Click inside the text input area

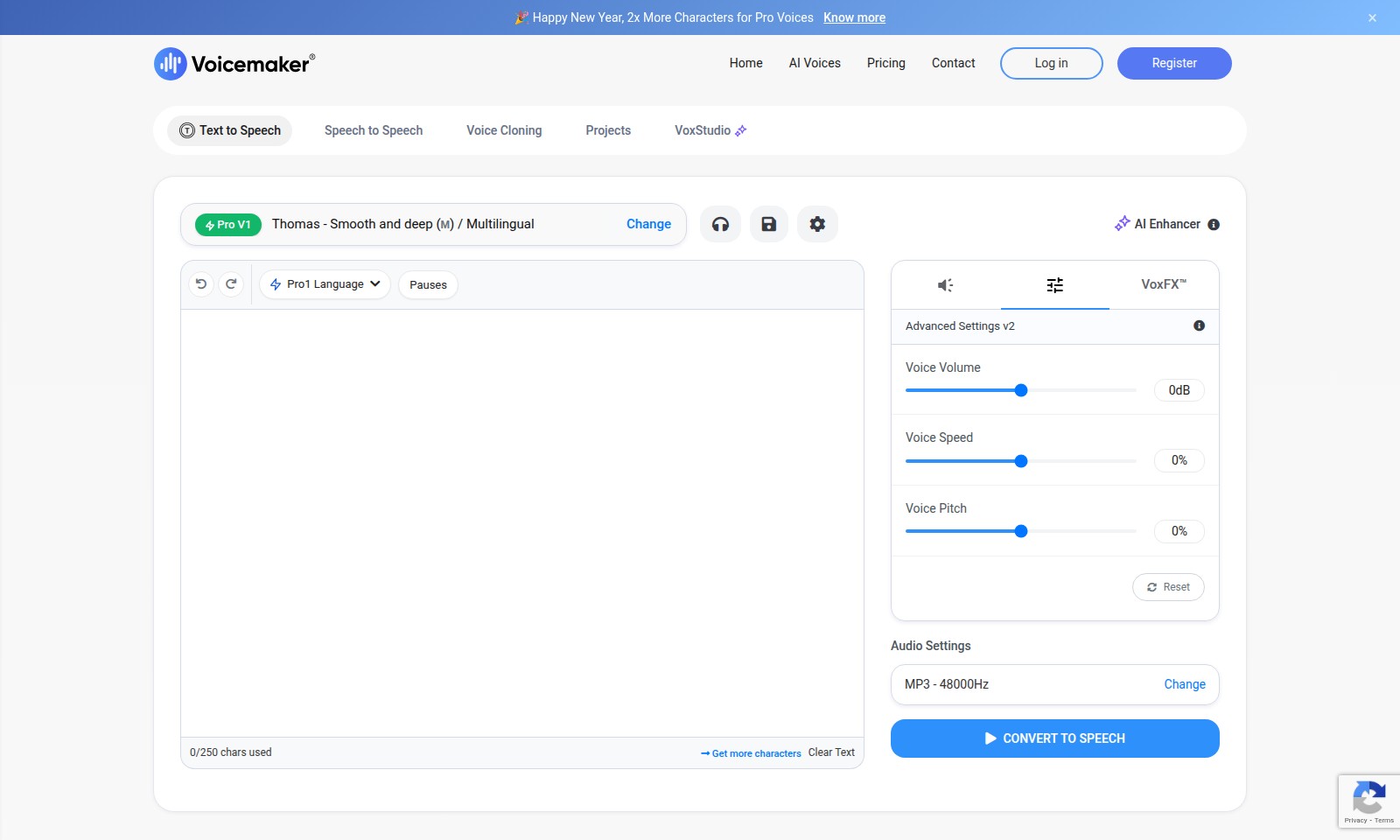pos(522,522)
